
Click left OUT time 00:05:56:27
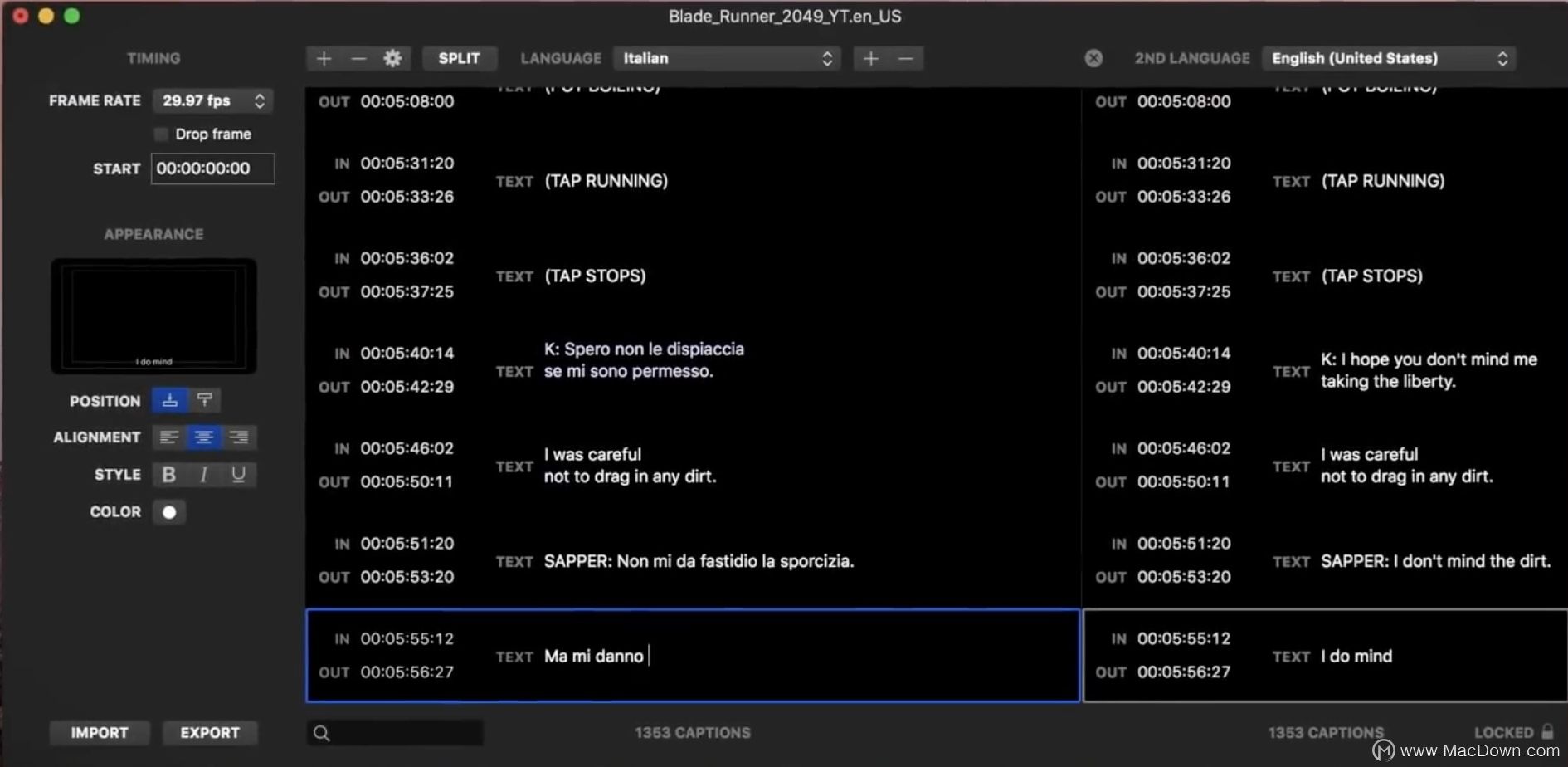click(x=407, y=672)
